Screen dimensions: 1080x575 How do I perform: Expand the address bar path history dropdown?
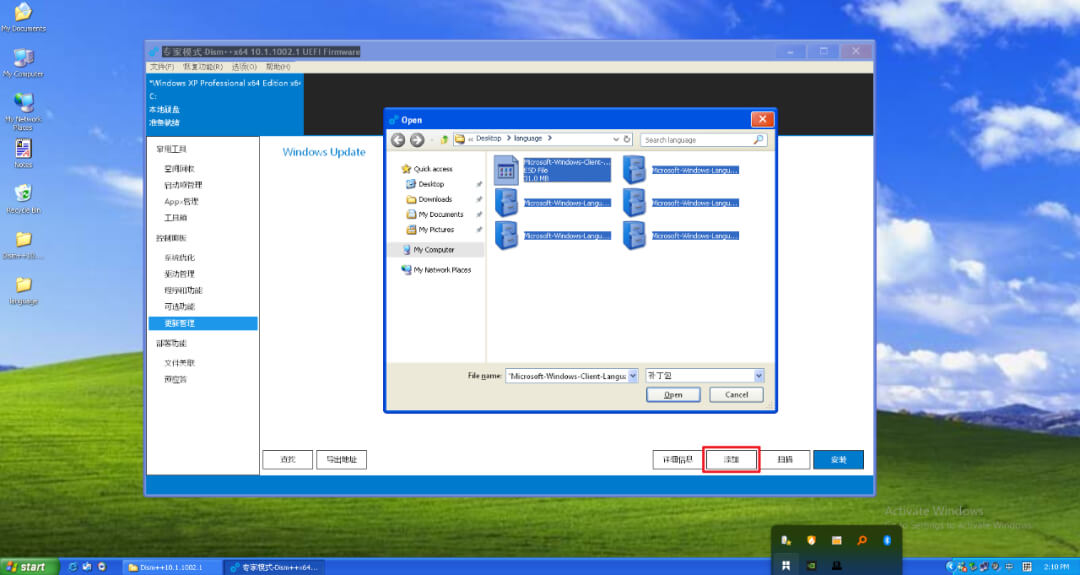click(615, 139)
